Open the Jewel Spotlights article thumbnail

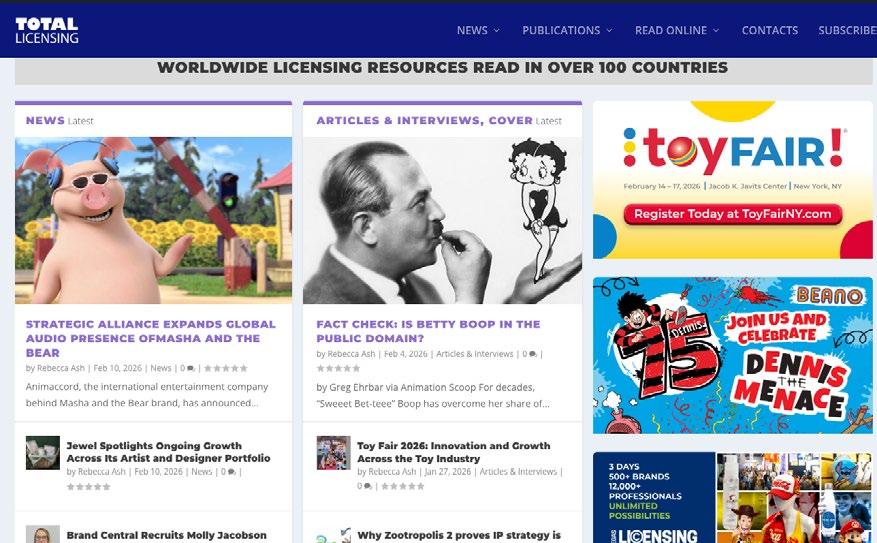pos(43,452)
